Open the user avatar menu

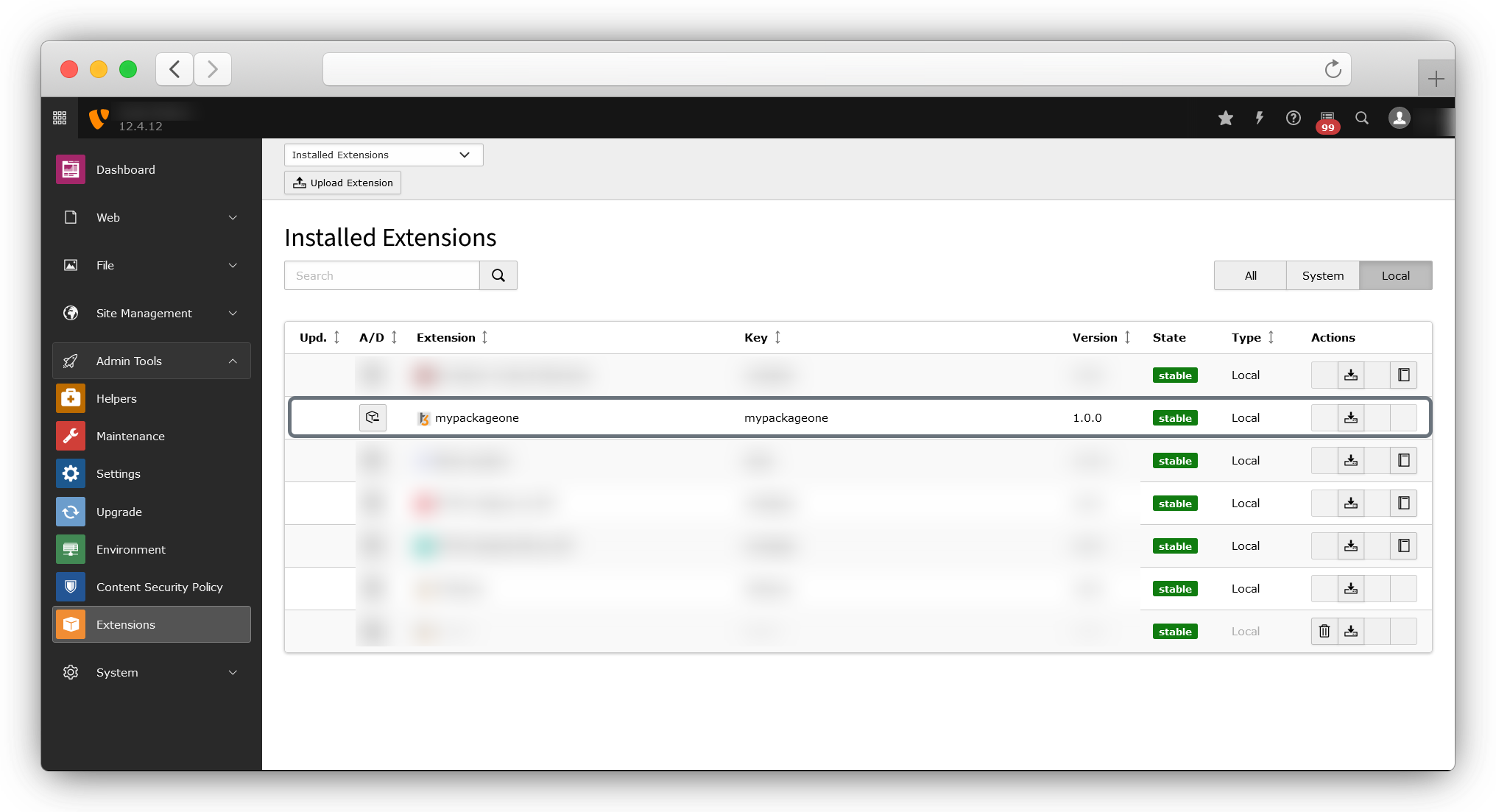[x=1400, y=118]
